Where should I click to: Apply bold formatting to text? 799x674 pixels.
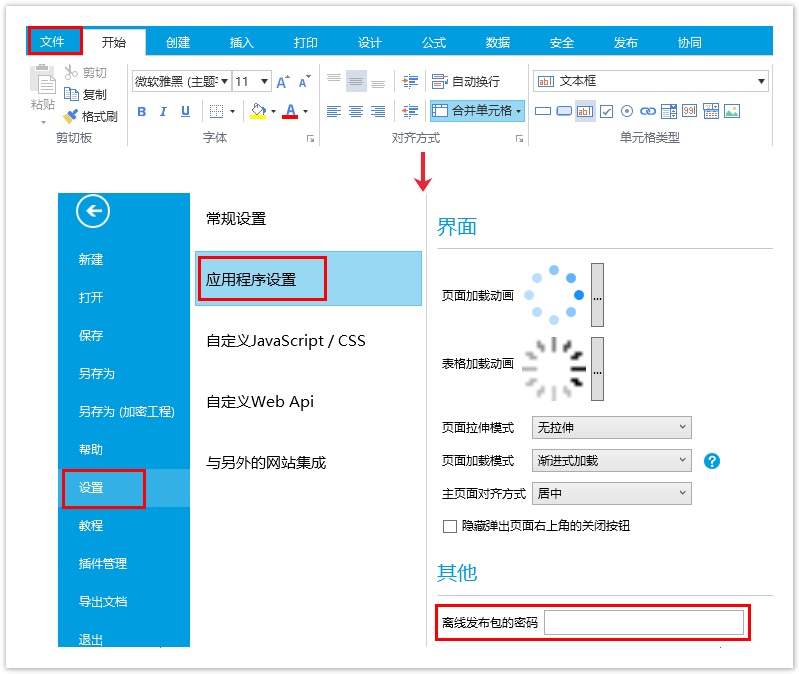click(141, 112)
